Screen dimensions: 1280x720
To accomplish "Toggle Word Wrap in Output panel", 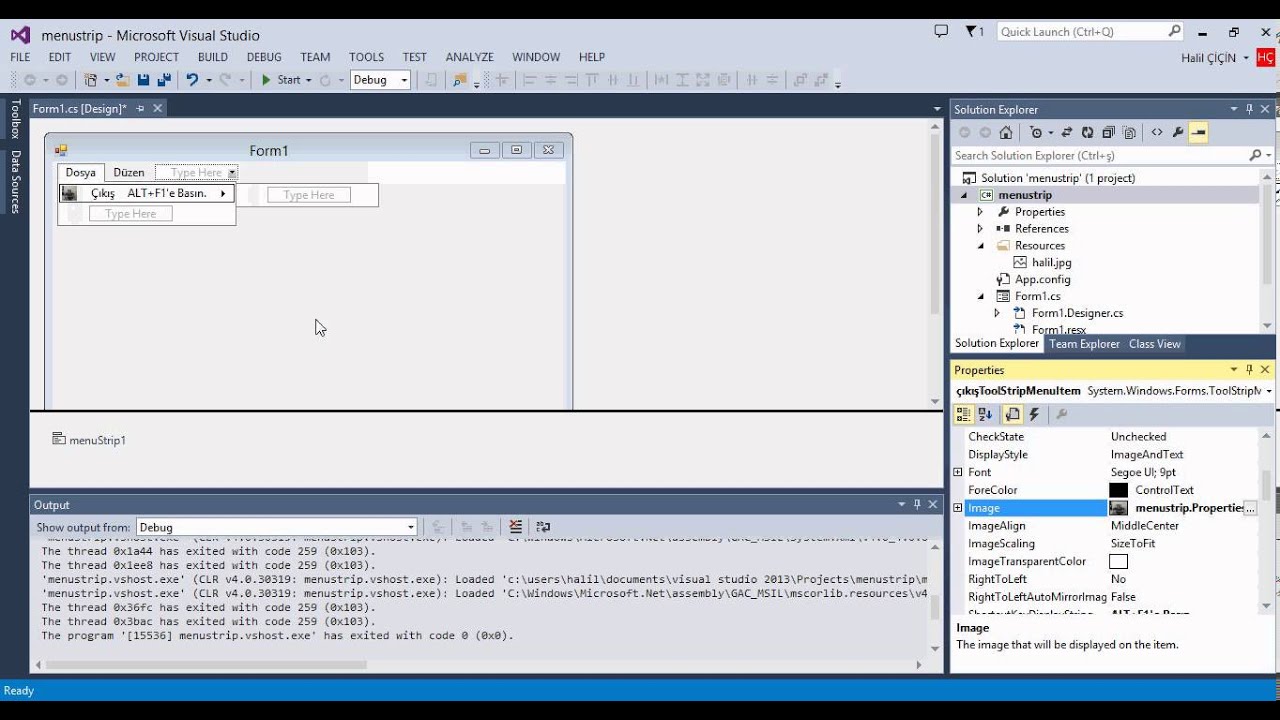I will [543, 527].
